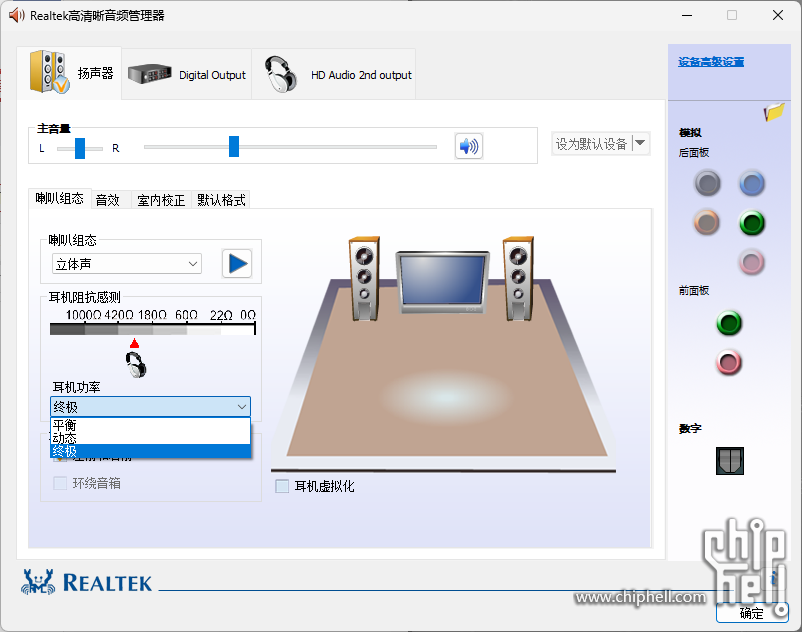Click the digital optical port icon
The width and height of the screenshot is (802, 632).
(x=729, y=460)
